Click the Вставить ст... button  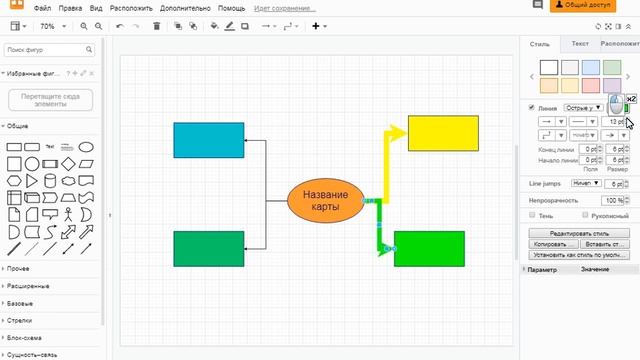(605, 244)
